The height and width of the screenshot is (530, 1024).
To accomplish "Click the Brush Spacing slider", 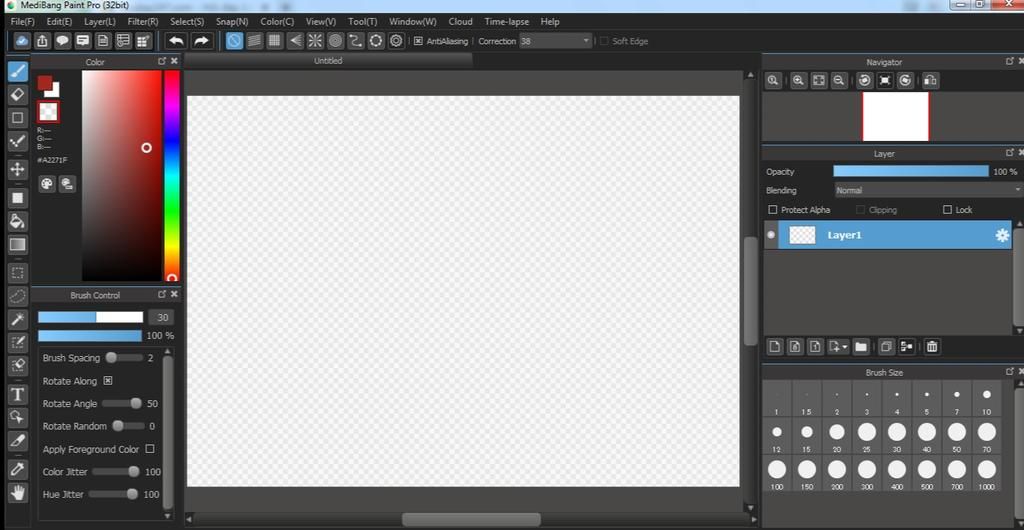I will (124, 358).
